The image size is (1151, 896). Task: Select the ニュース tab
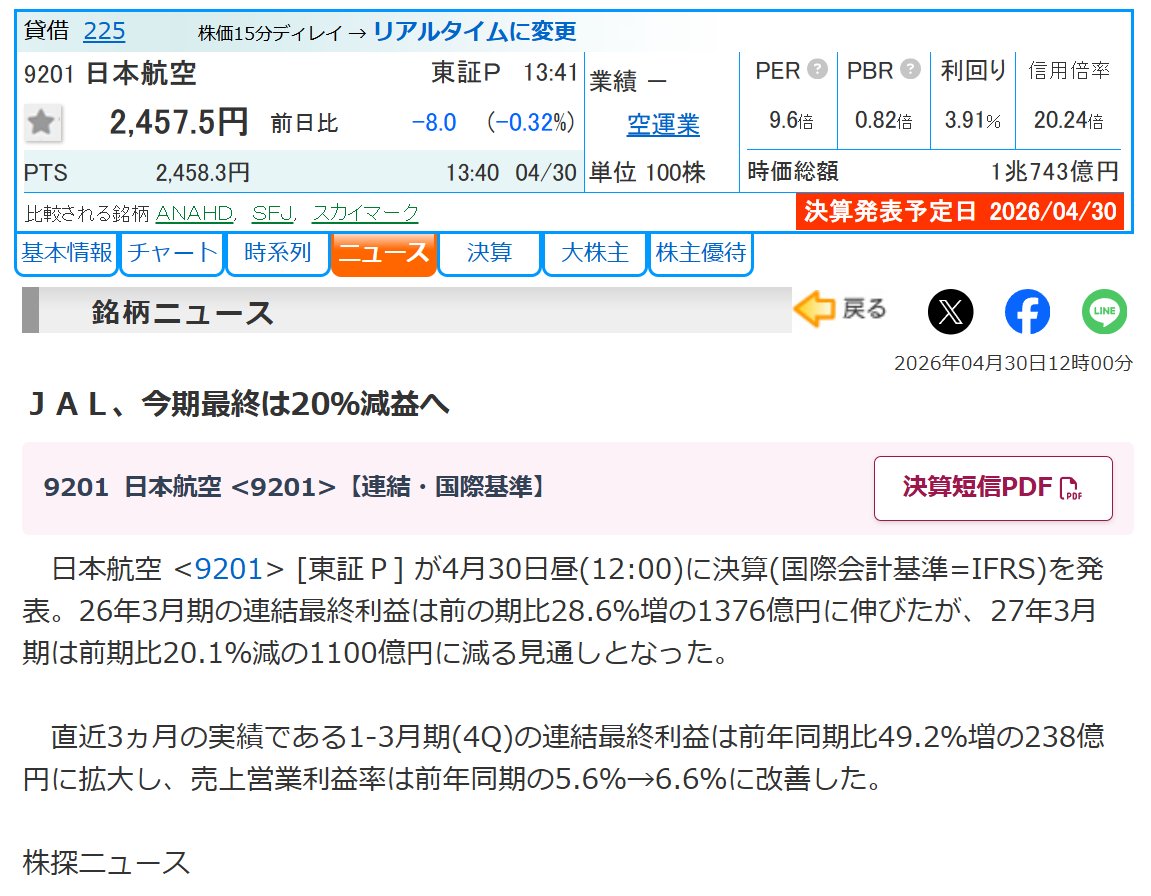[x=384, y=254]
